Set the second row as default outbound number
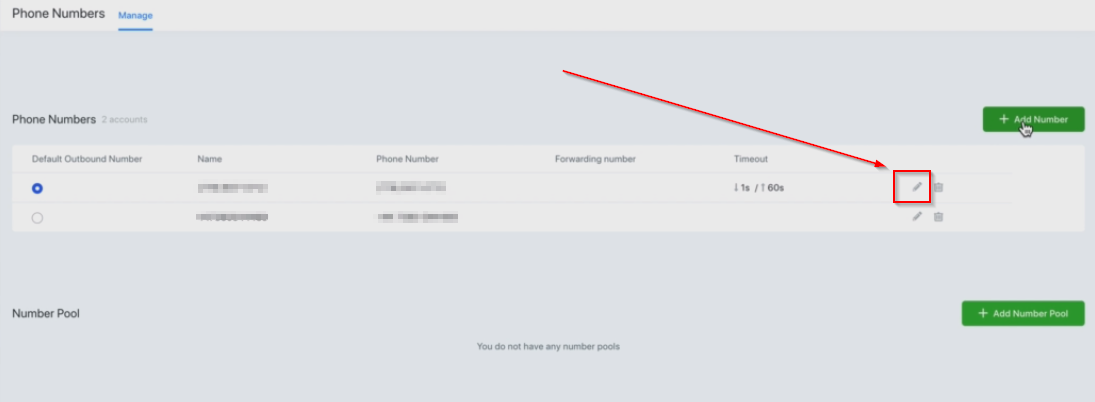 [x=38, y=218]
